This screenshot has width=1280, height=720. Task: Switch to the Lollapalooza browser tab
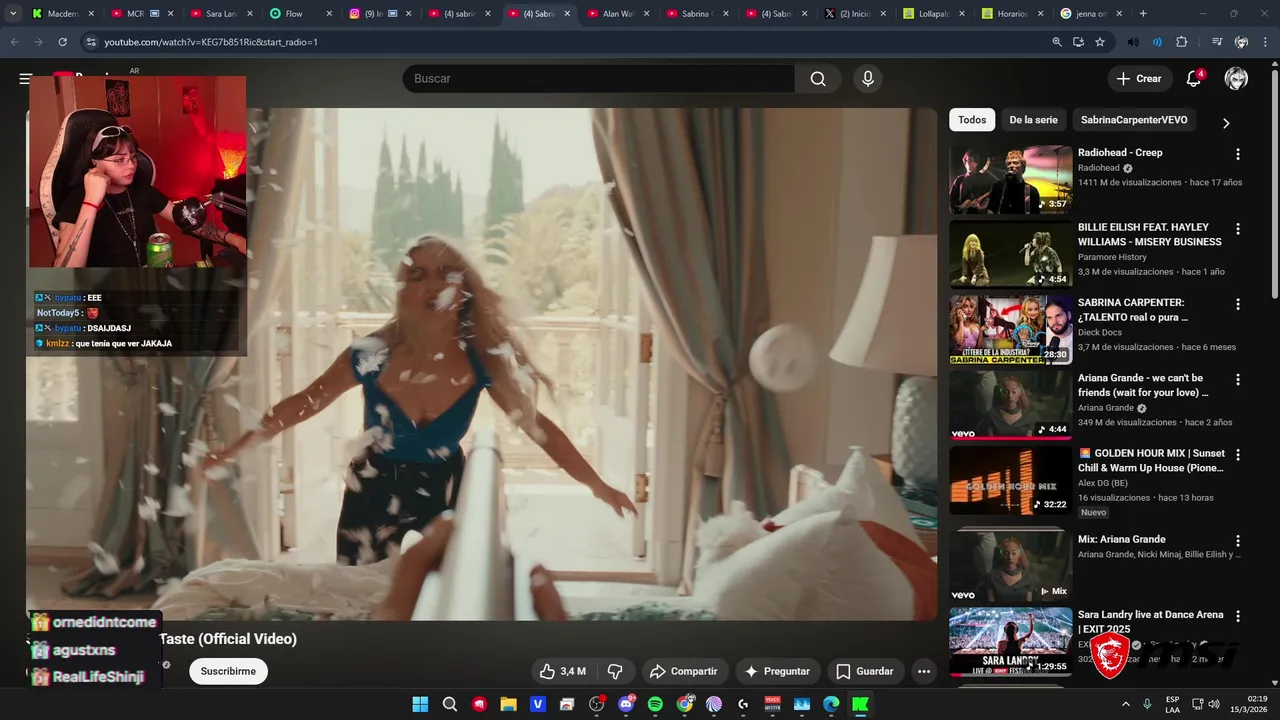click(x=933, y=14)
